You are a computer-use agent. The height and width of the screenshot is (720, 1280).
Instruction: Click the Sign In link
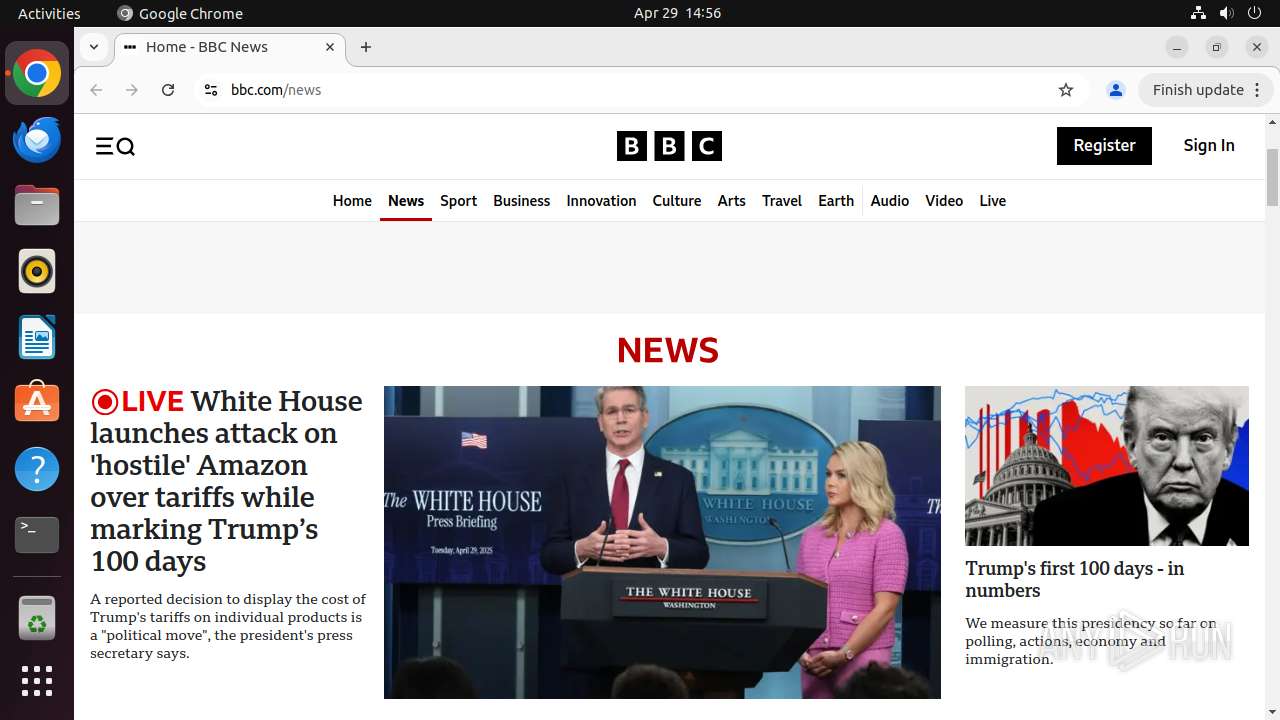click(1209, 146)
